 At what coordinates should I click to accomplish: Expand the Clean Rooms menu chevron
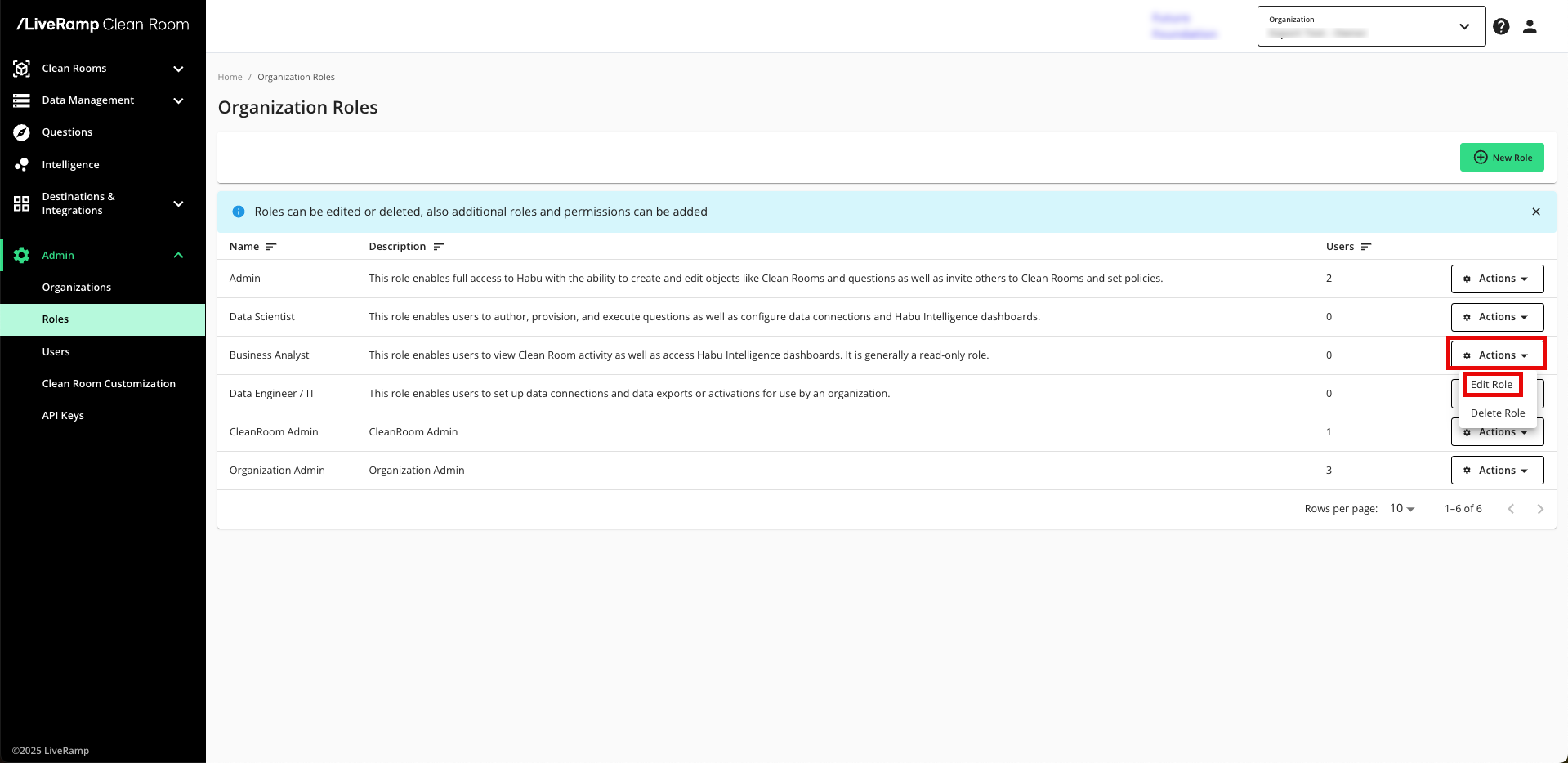pyautogui.click(x=178, y=69)
